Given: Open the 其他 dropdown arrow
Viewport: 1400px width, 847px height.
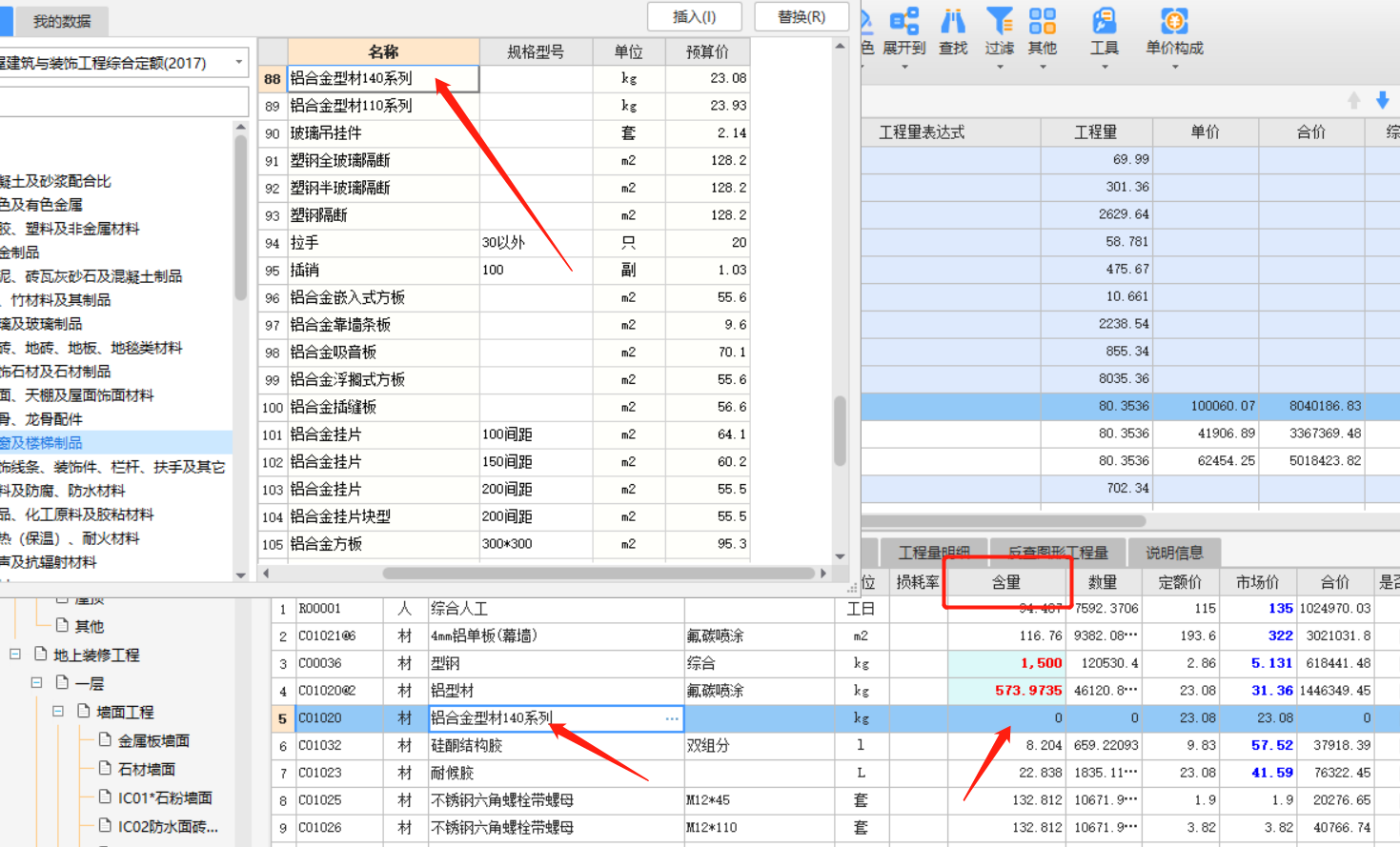Looking at the screenshot, I should point(1043,67).
